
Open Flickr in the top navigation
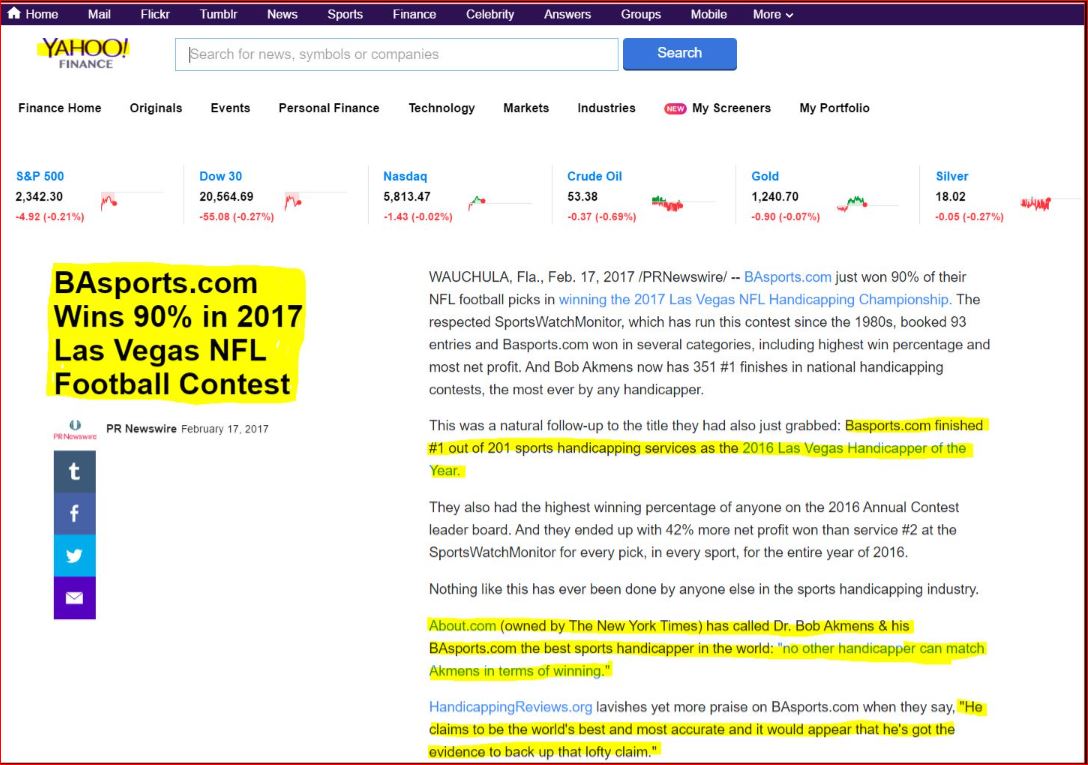coord(155,14)
